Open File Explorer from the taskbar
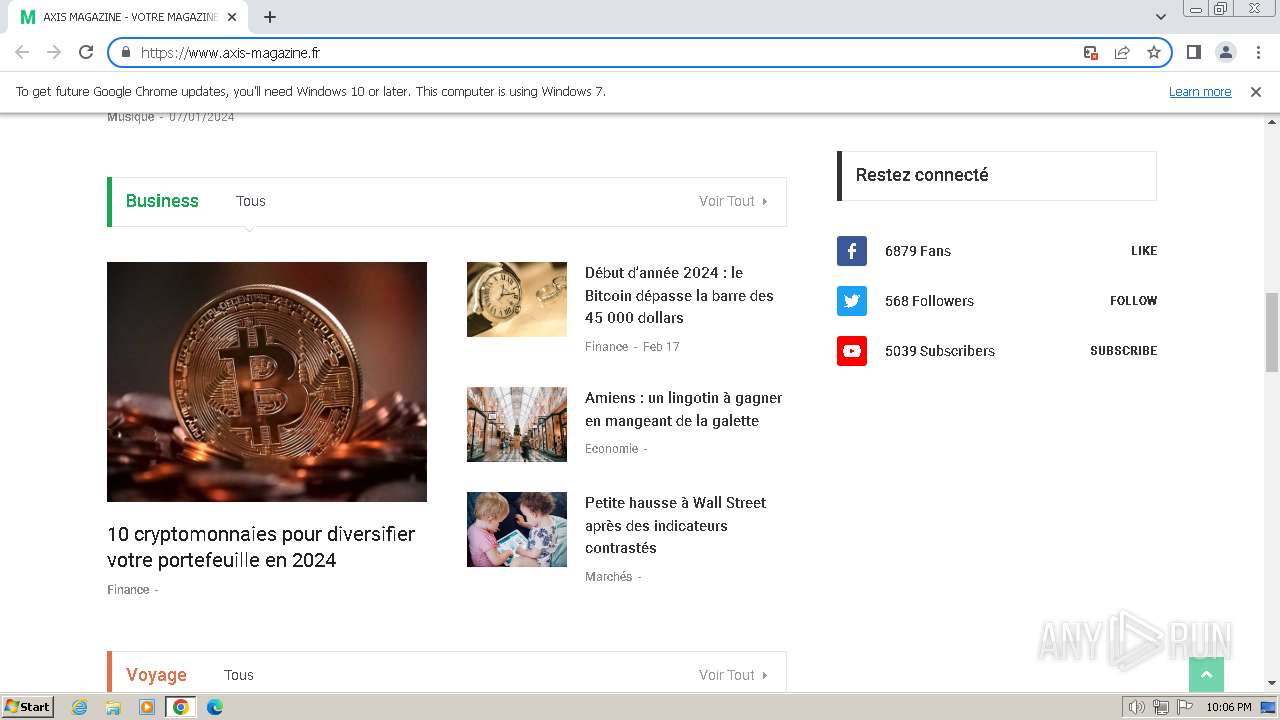 pyautogui.click(x=113, y=707)
